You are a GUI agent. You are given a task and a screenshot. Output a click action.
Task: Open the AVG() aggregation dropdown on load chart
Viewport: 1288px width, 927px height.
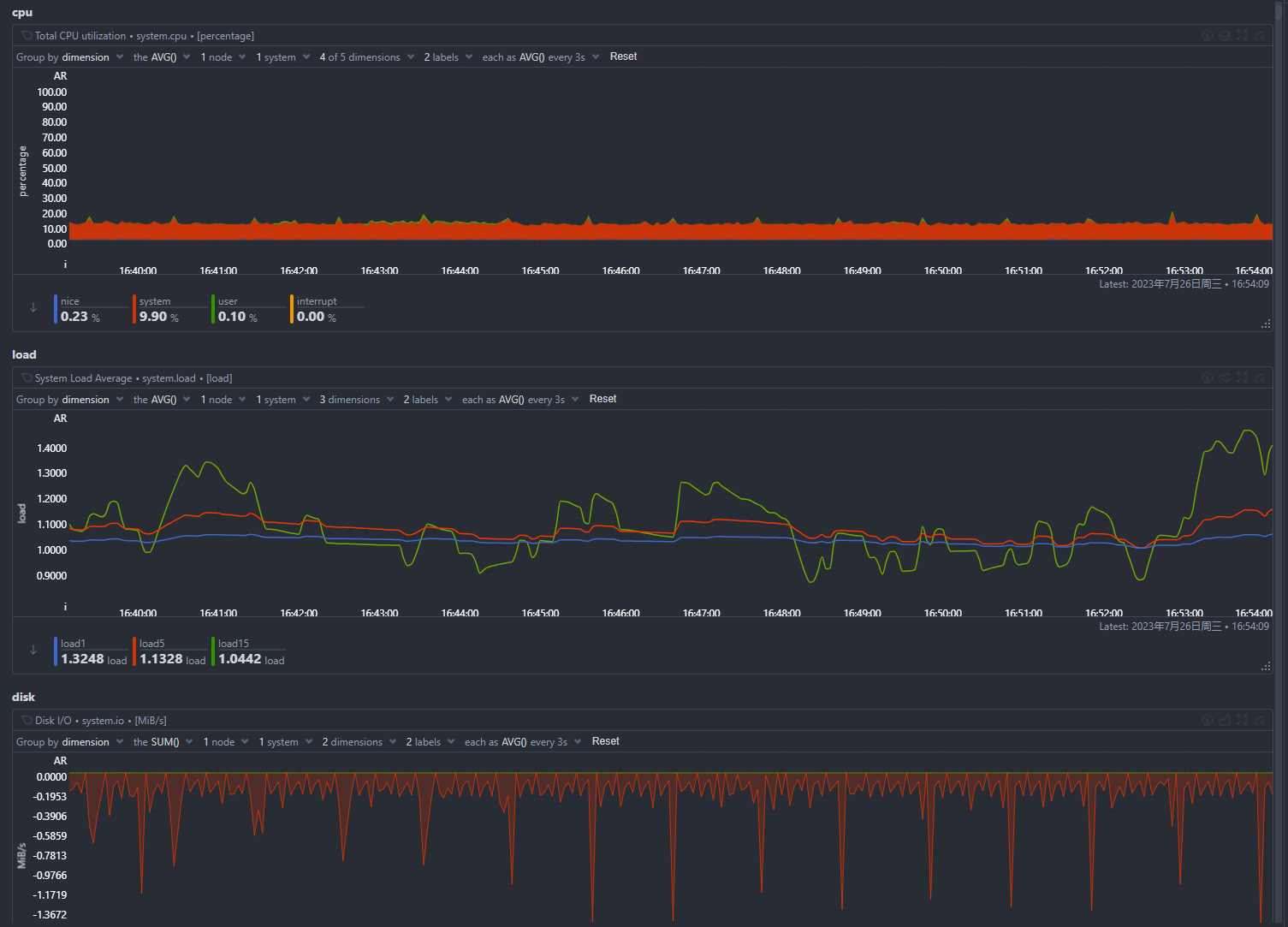point(161,400)
